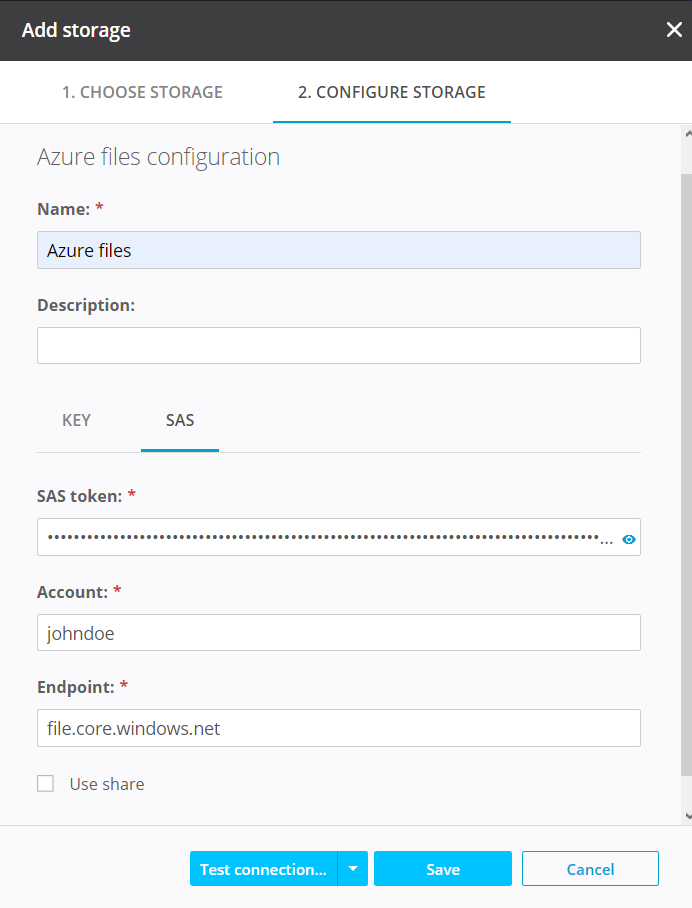The image size is (692, 908).
Task: Switch to KEY authentication tab
Action: tap(77, 420)
